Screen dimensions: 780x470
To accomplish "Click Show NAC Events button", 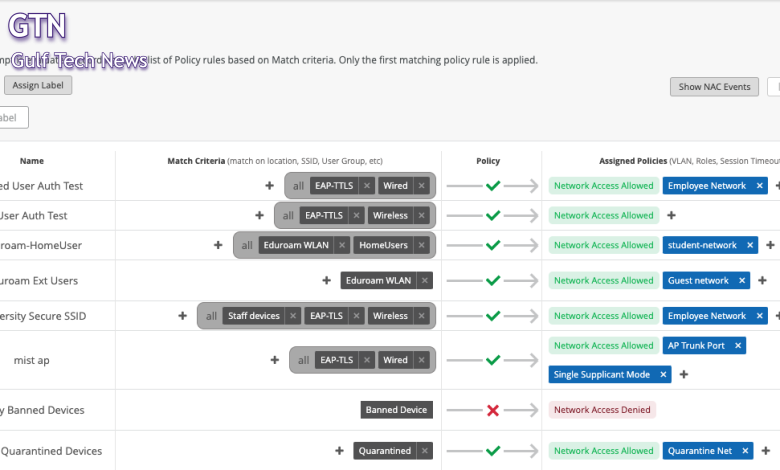I will 714,87.
